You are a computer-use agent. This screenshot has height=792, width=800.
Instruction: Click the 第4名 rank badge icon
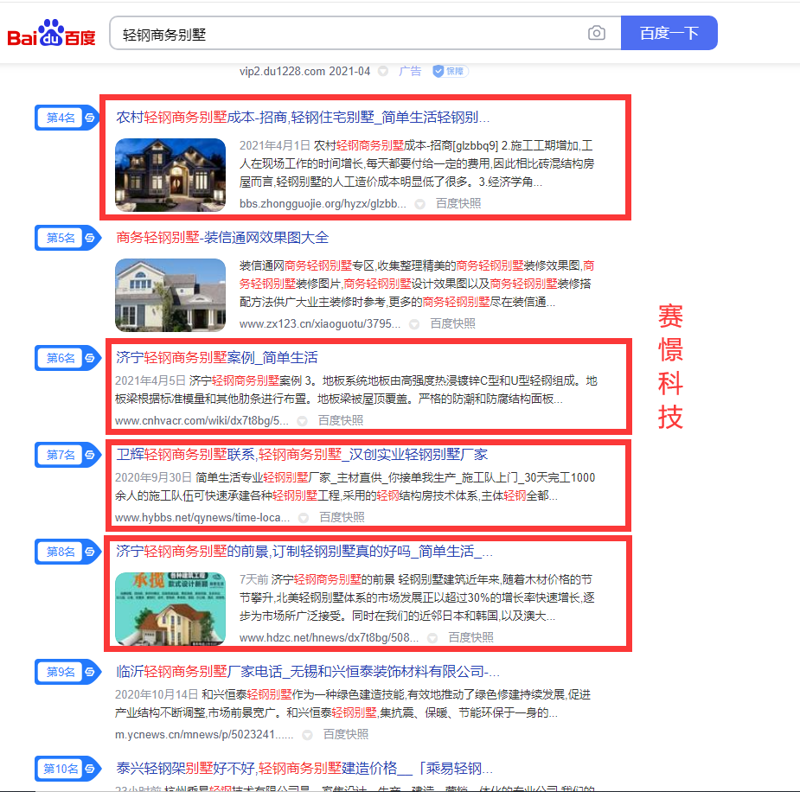[x=67, y=118]
